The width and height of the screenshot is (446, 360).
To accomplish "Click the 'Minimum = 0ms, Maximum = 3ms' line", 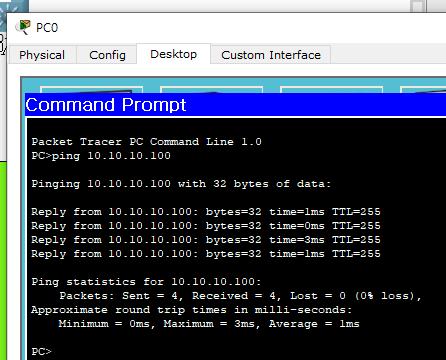I will (x=209, y=324).
